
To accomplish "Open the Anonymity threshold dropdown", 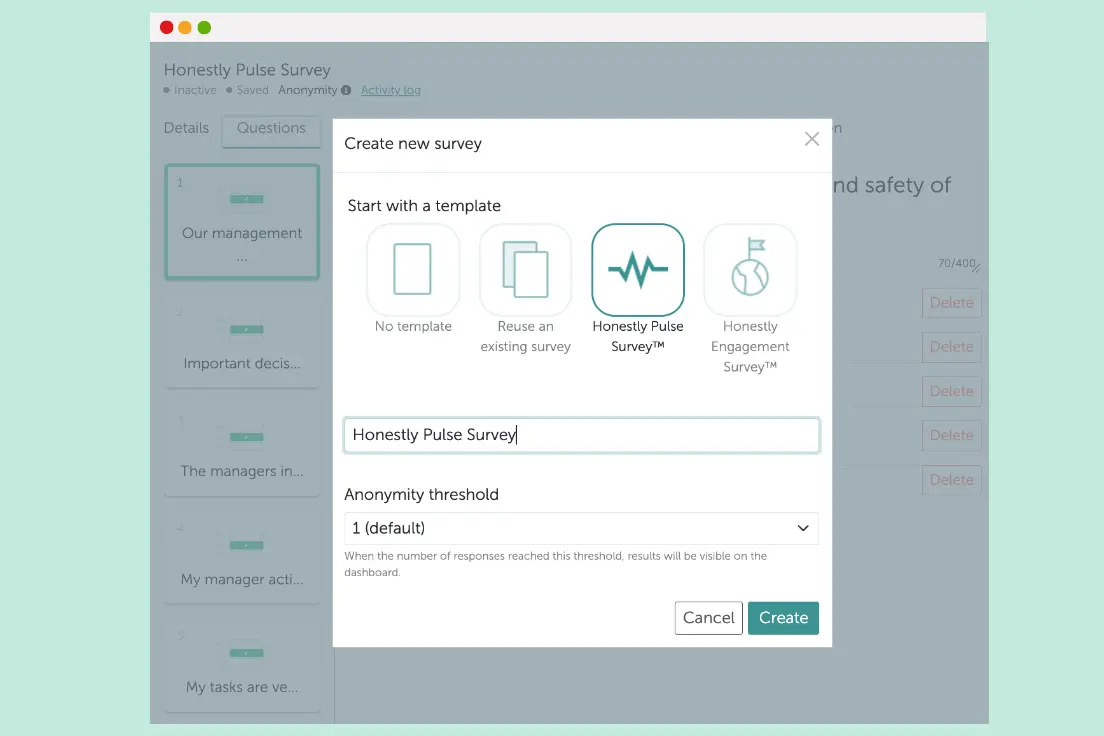I will (x=582, y=528).
